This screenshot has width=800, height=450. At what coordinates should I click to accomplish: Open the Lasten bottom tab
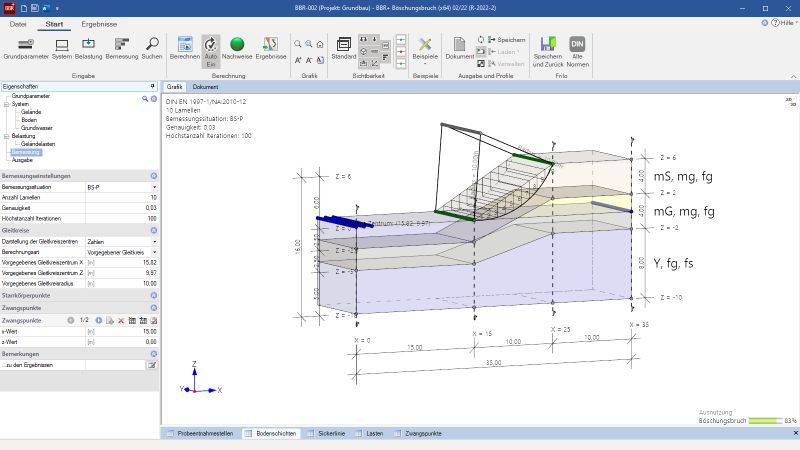click(369, 433)
